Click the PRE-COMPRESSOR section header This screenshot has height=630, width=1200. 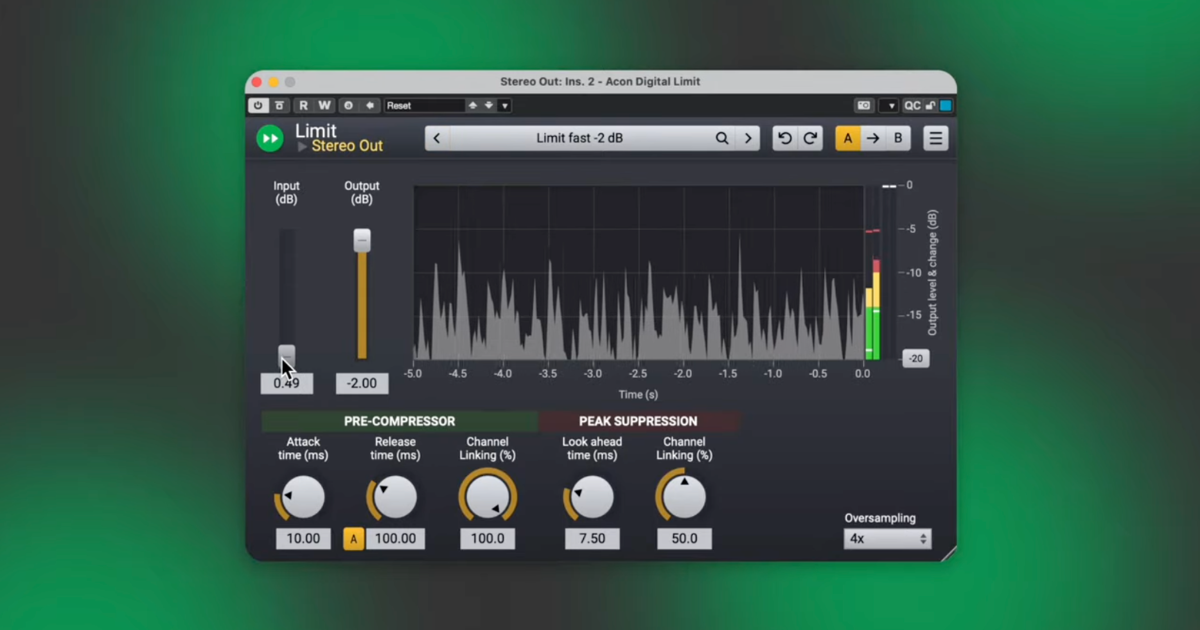[x=399, y=421]
